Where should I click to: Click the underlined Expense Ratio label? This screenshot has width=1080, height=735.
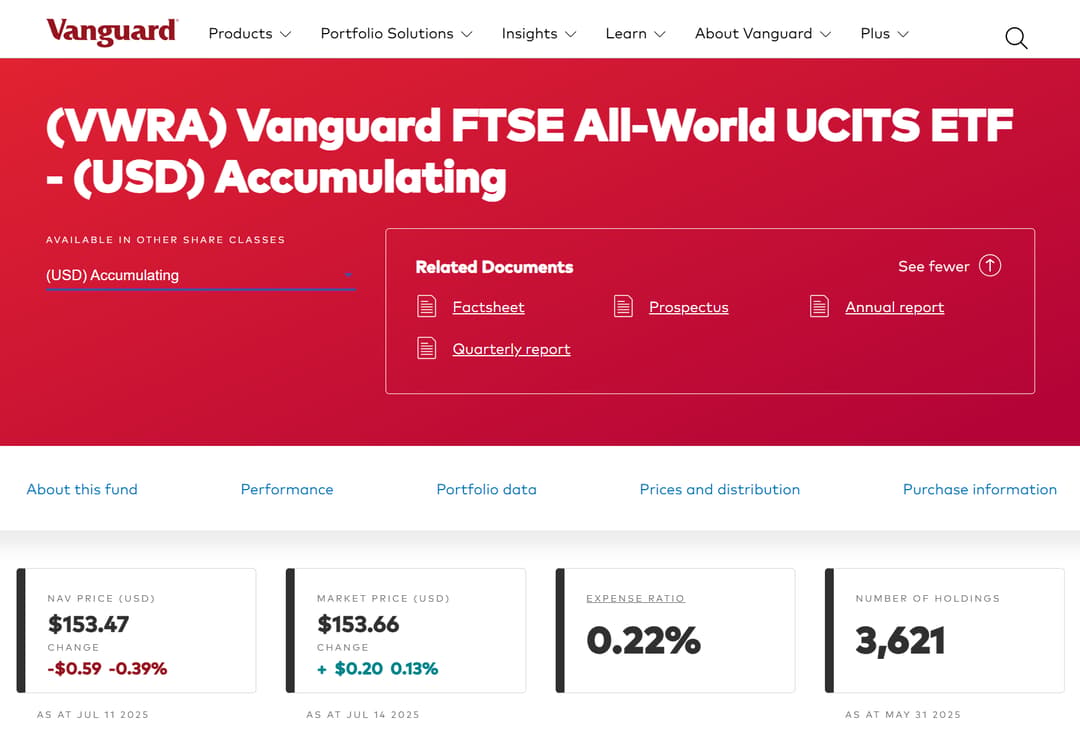click(635, 599)
